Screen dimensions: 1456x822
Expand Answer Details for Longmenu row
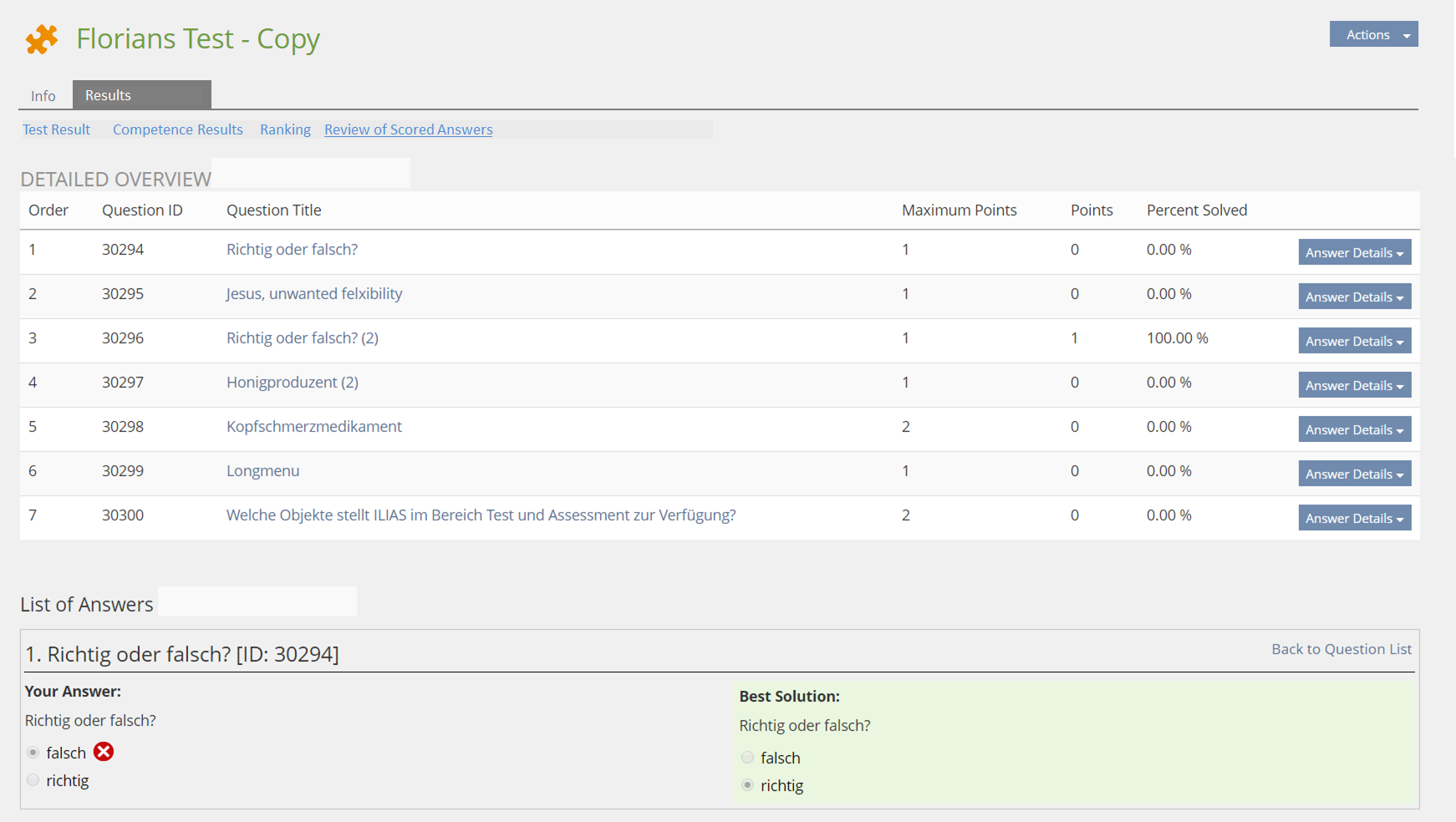[1354, 474]
